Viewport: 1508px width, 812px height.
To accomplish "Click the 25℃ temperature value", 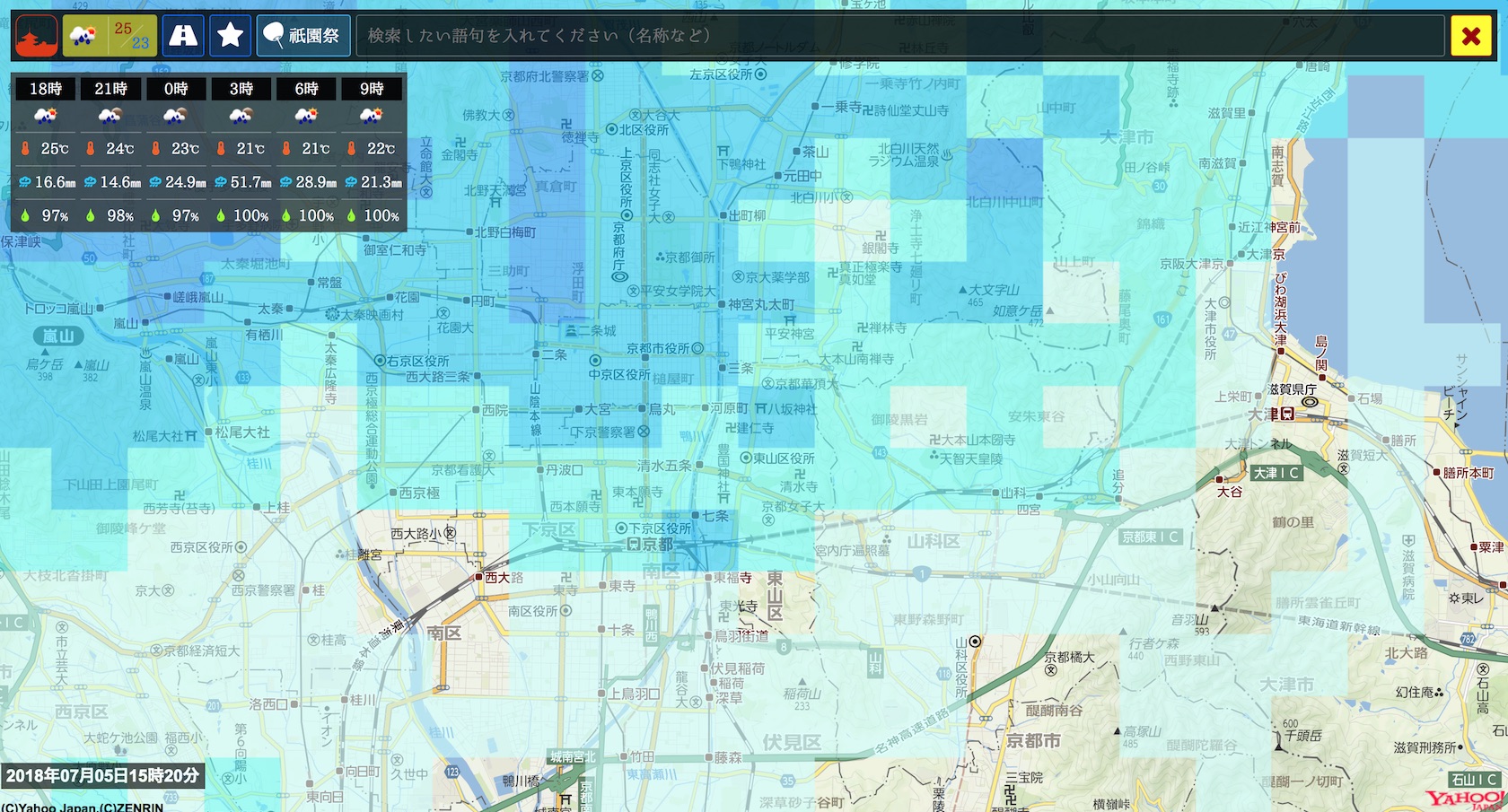I will [x=55, y=149].
